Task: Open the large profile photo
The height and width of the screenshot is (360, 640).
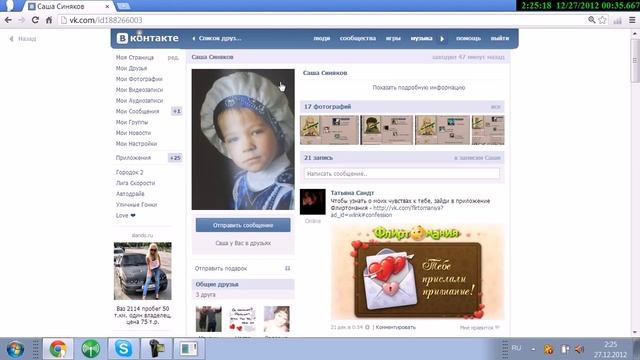Action: click(x=243, y=139)
